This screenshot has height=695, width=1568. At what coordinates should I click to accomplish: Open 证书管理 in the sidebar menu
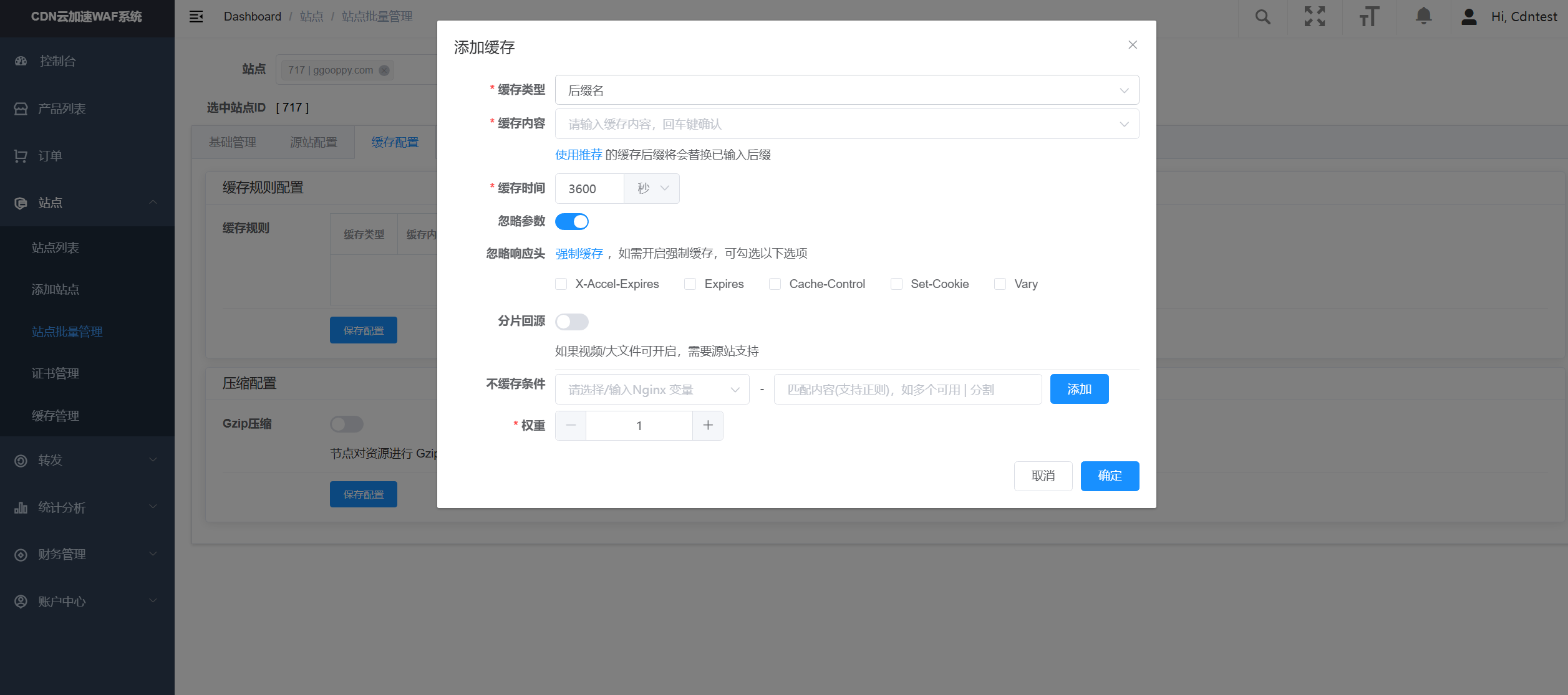pos(56,373)
